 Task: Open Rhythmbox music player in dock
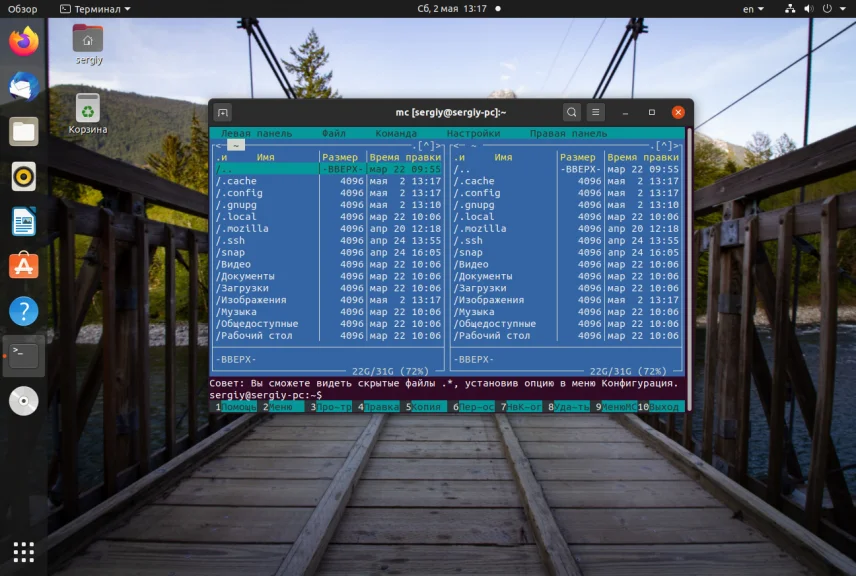pyautogui.click(x=24, y=176)
